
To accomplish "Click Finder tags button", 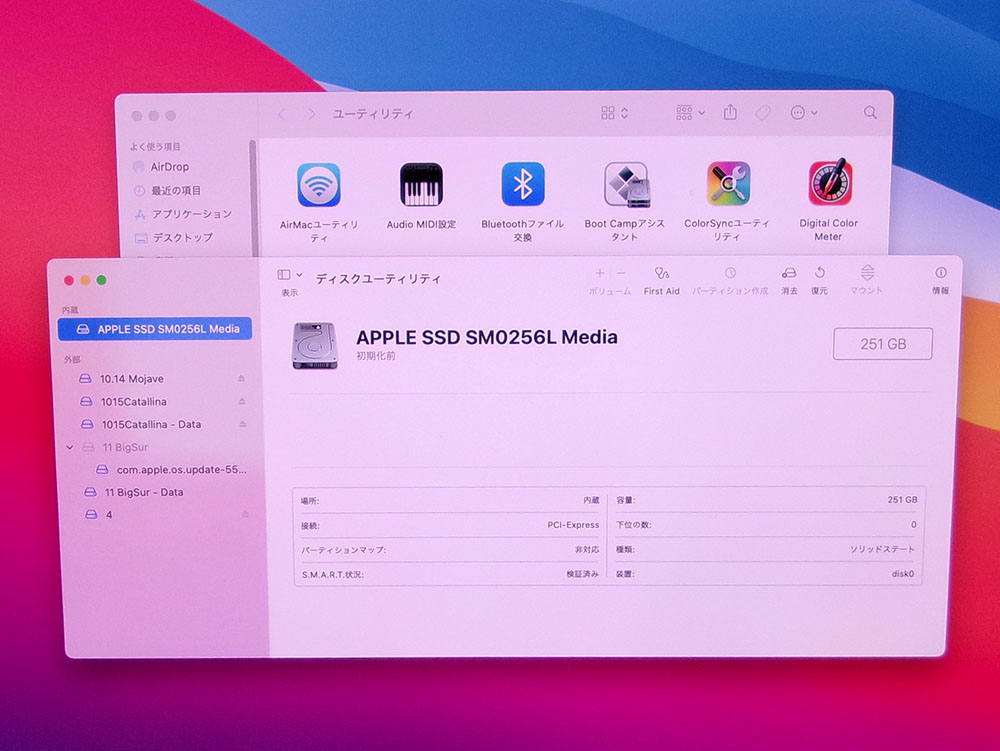I will pyautogui.click(x=763, y=113).
